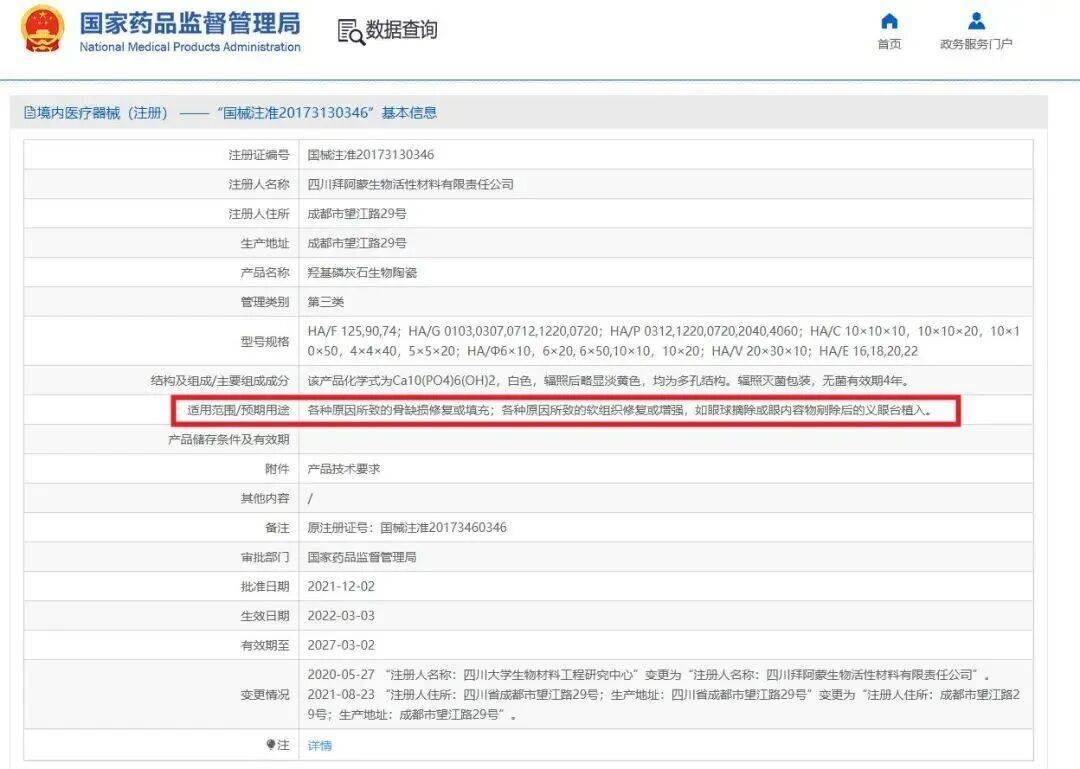This screenshot has height=769, width=1080.
Task: Open the 详情 link in the 注 row
Action: 319,745
